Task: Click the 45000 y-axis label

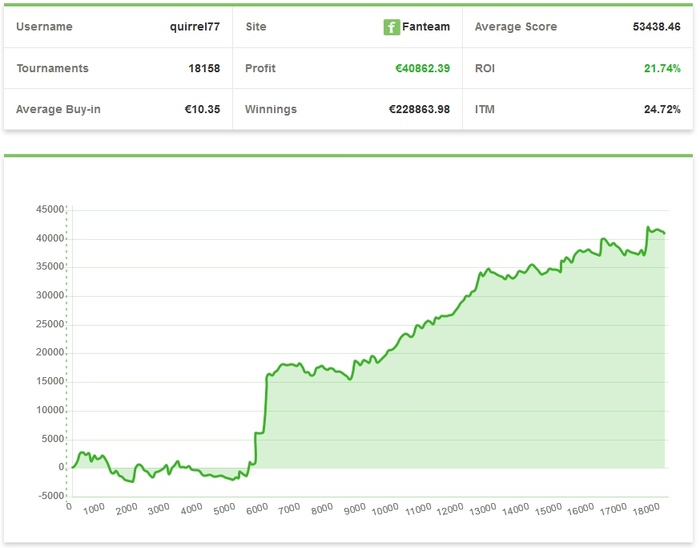Action: (x=50, y=209)
